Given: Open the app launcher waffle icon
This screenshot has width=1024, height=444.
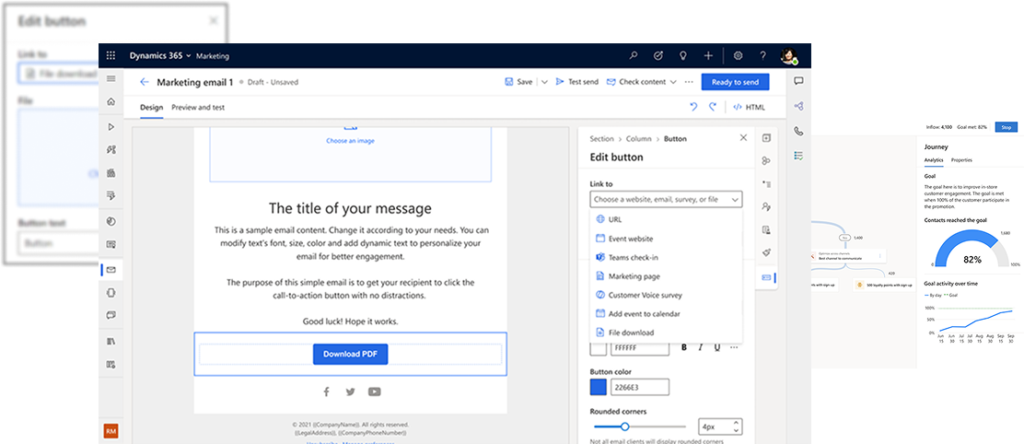Looking at the screenshot, I should point(111,56).
